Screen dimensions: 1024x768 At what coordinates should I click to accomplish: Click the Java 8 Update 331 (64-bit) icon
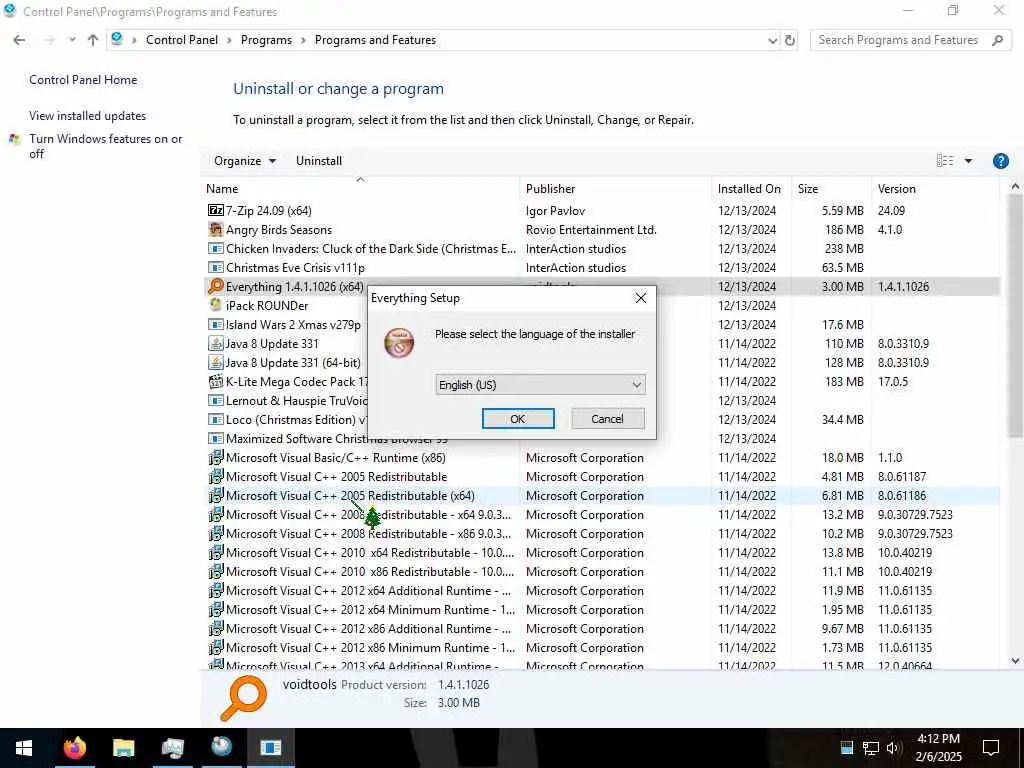(216, 362)
